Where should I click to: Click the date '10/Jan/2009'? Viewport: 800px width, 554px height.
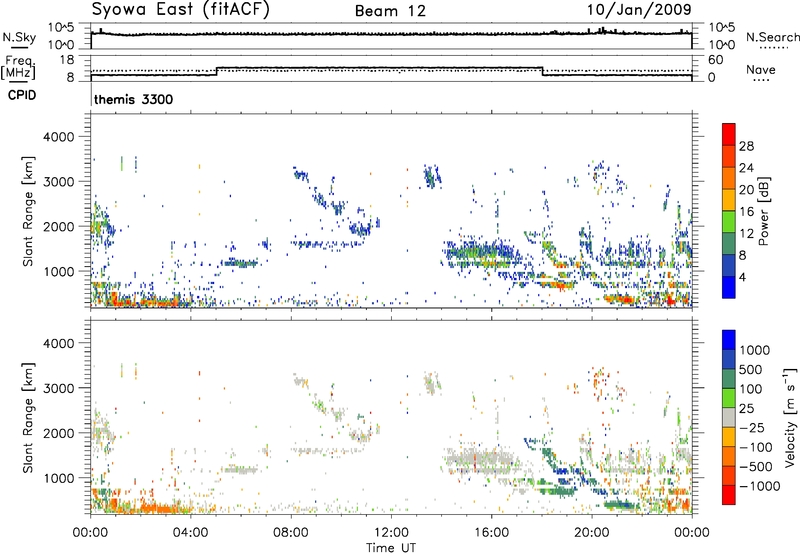(639, 9)
